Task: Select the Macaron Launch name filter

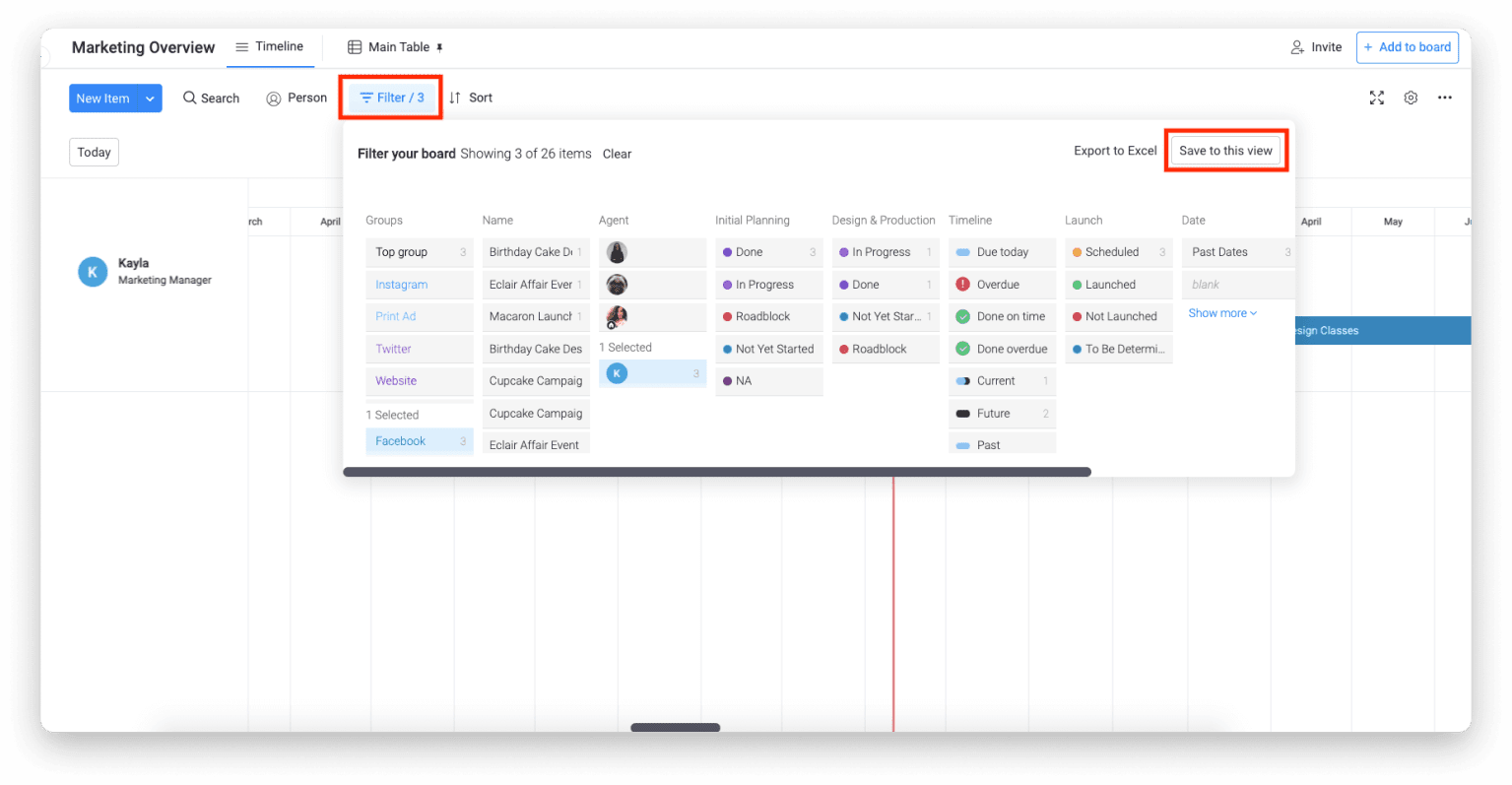Action: click(x=536, y=316)
